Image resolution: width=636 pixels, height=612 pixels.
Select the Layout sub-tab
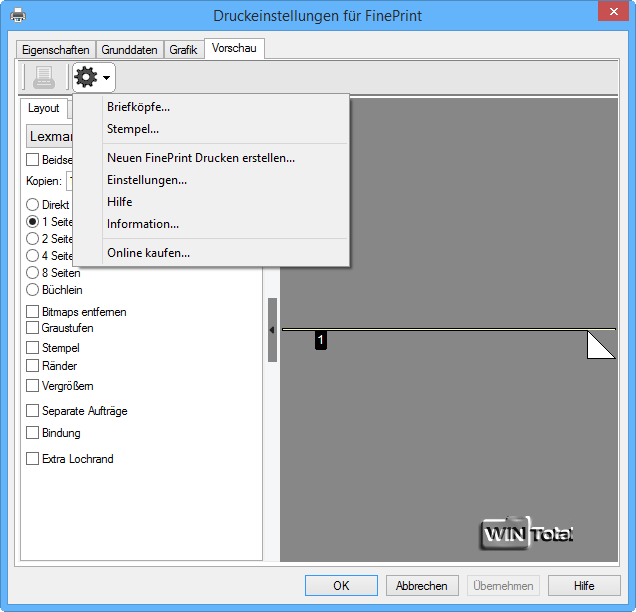tap(43, 108)
